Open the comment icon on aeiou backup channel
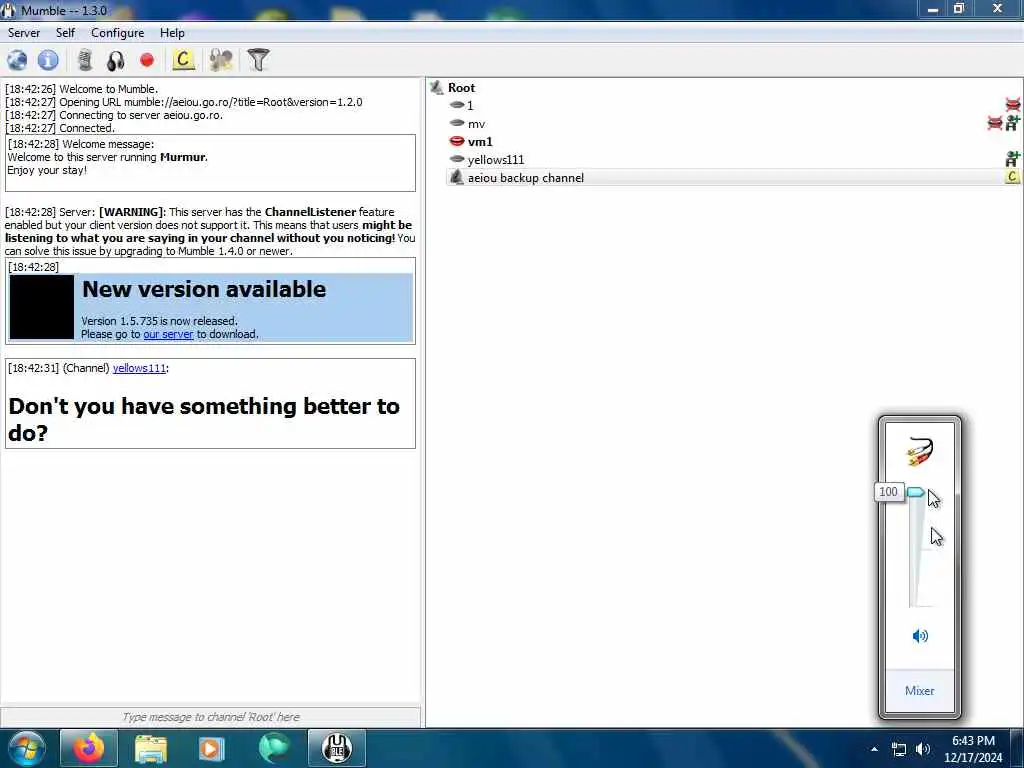 click(x=1012, y=176)
